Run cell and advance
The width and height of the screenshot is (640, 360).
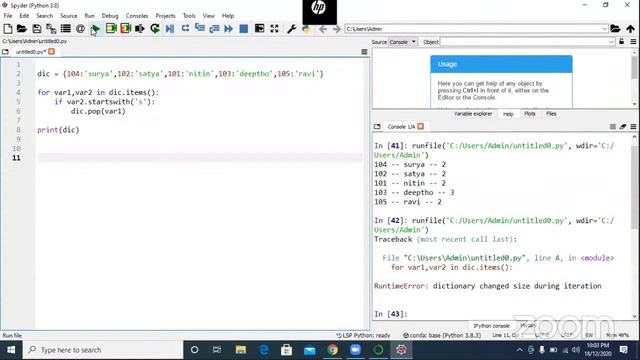coord(125,29)
